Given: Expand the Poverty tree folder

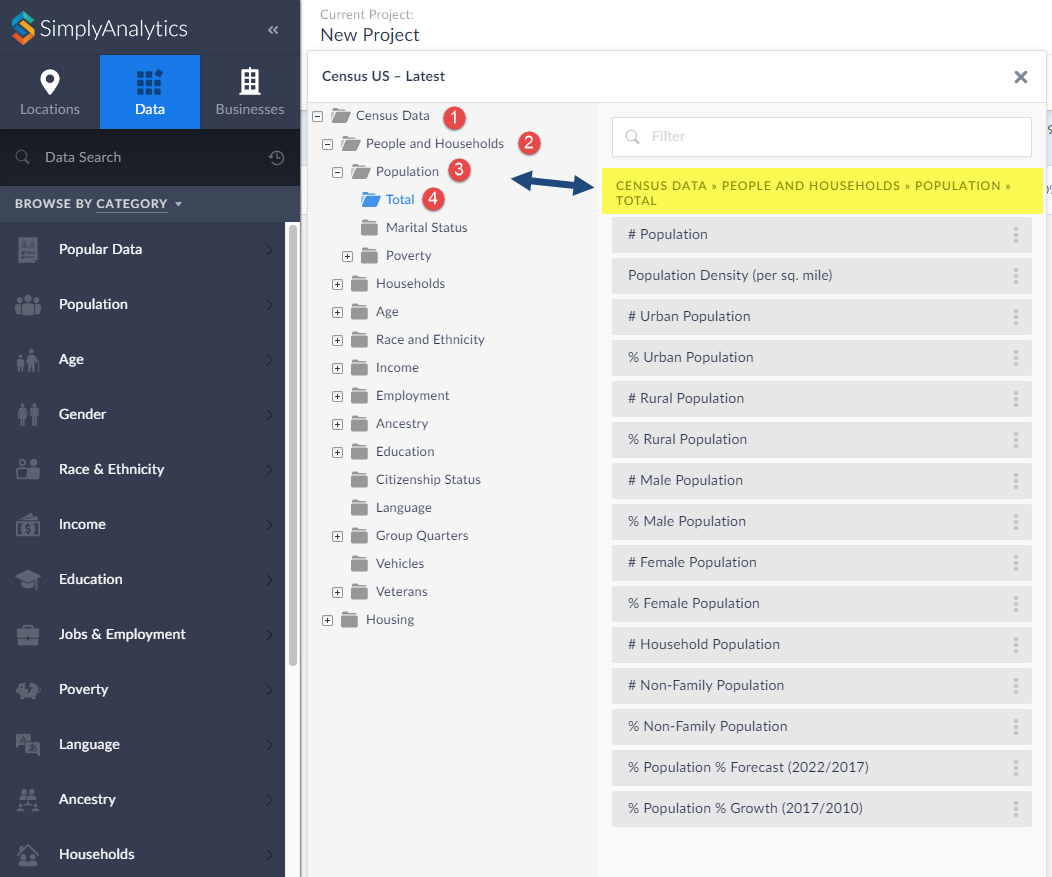Looking at the screenshot, I should click(348, 256).
